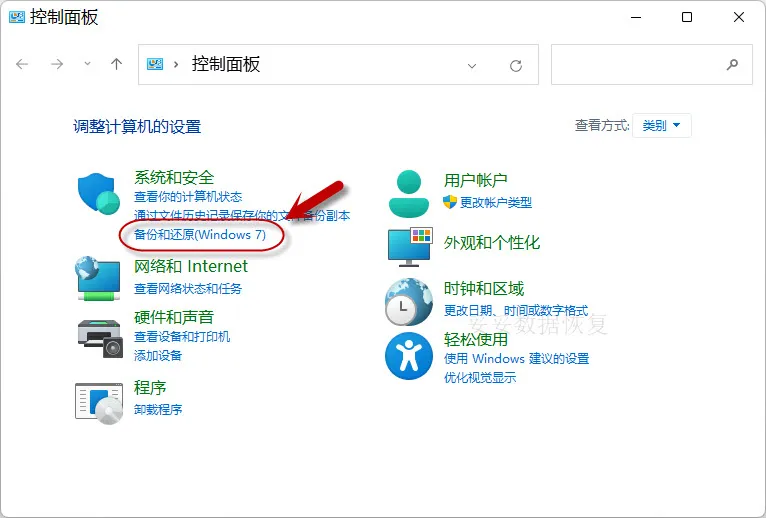Click 控制面板 breadcrumb in address bar
The height and width of the screenshot is (518, 766).
coord(225,64)
